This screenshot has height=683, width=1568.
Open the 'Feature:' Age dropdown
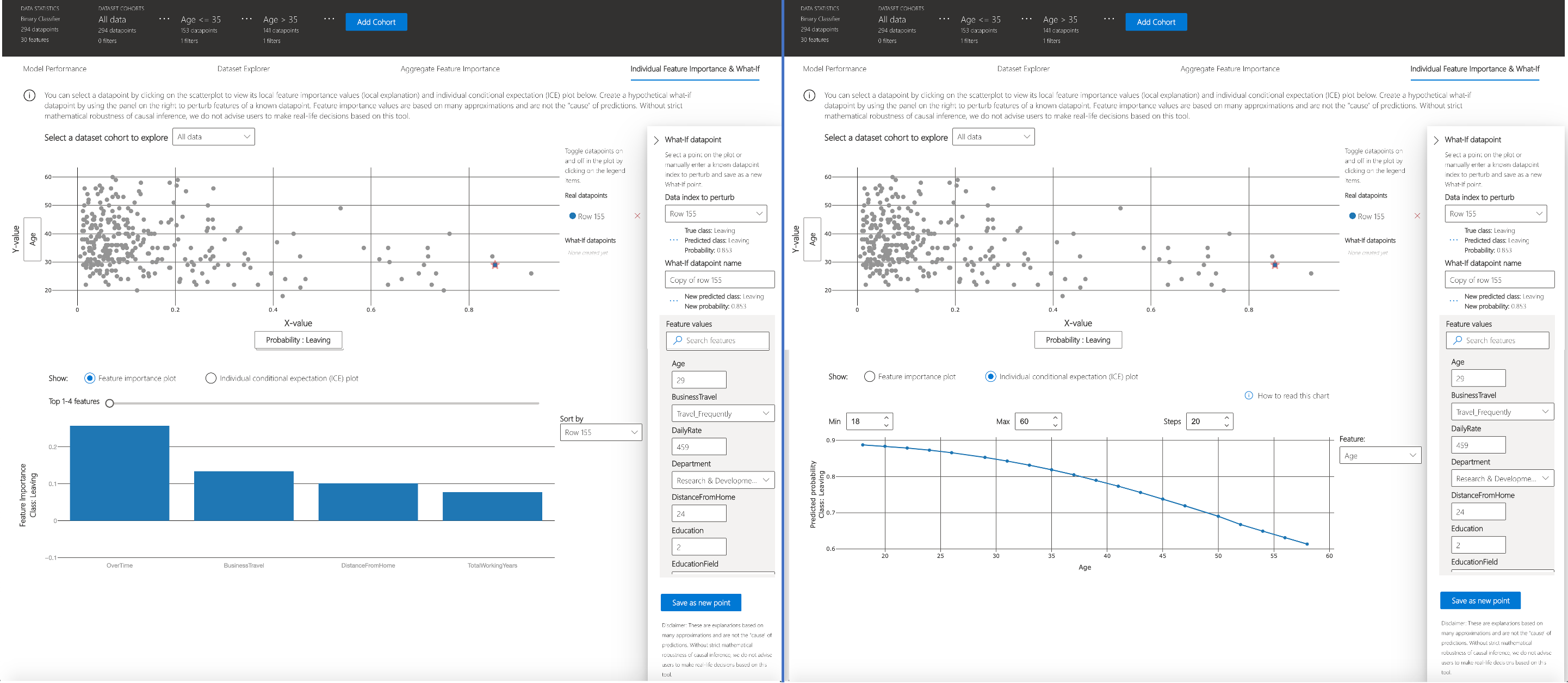[x=1380, y=455]
